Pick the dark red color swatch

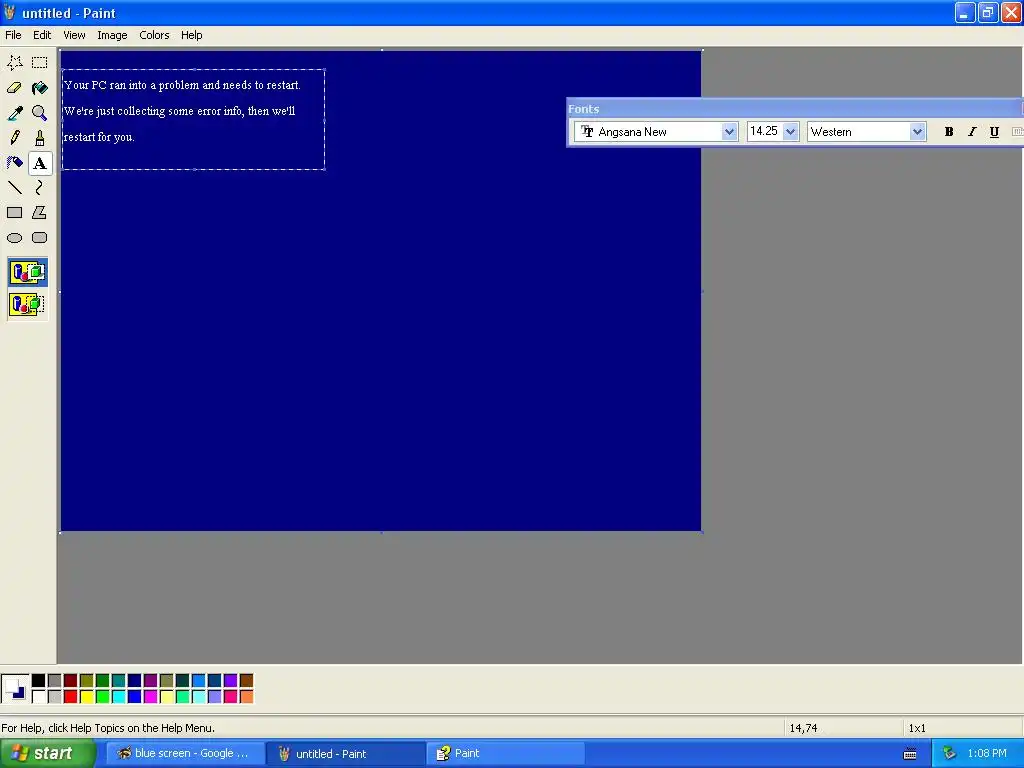71,681
